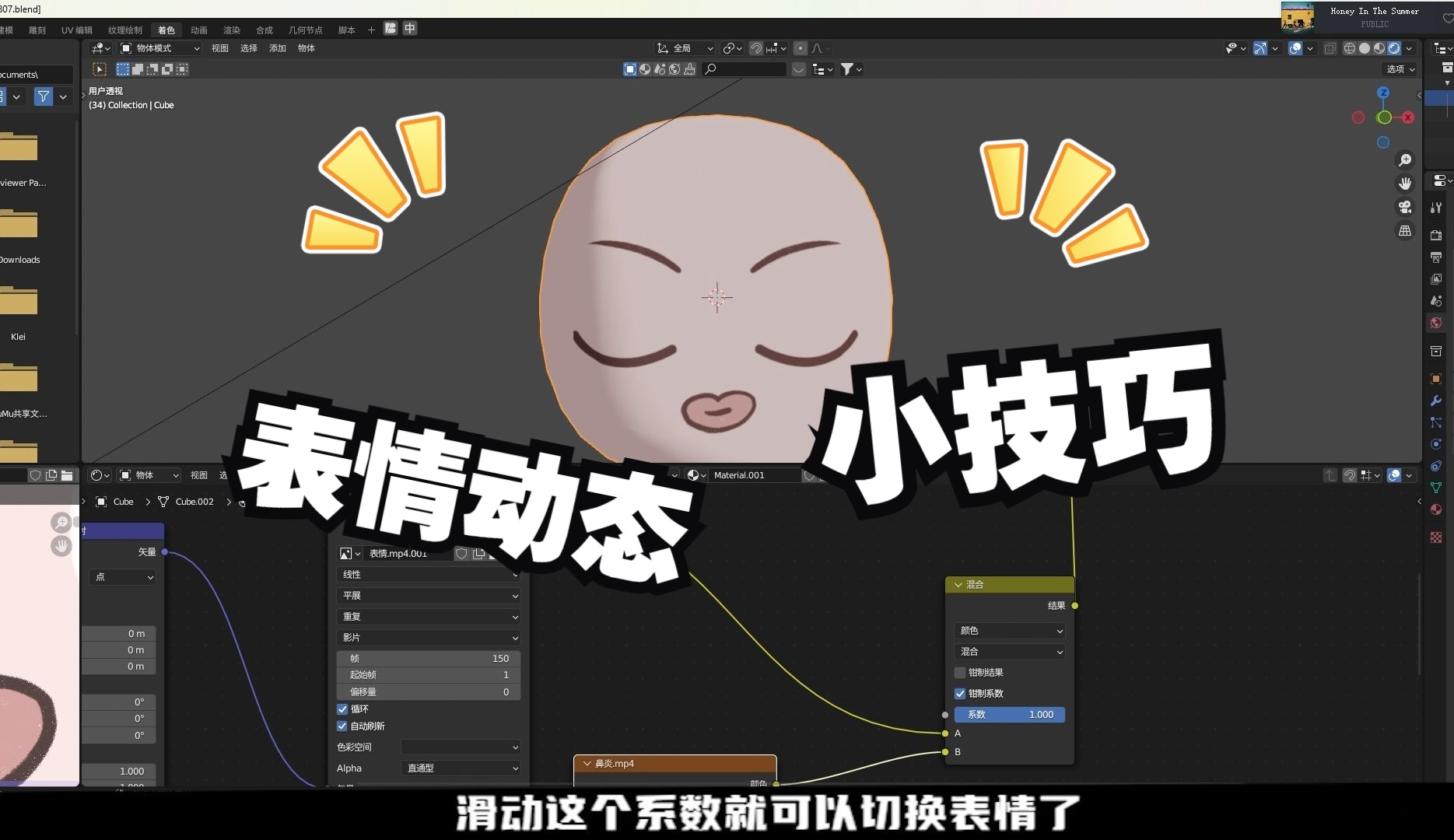Click the viewport zoom magnifier icon
Image resolution: width=1454 pixels, height=840 pixels.
click(x=1405, y=160)
